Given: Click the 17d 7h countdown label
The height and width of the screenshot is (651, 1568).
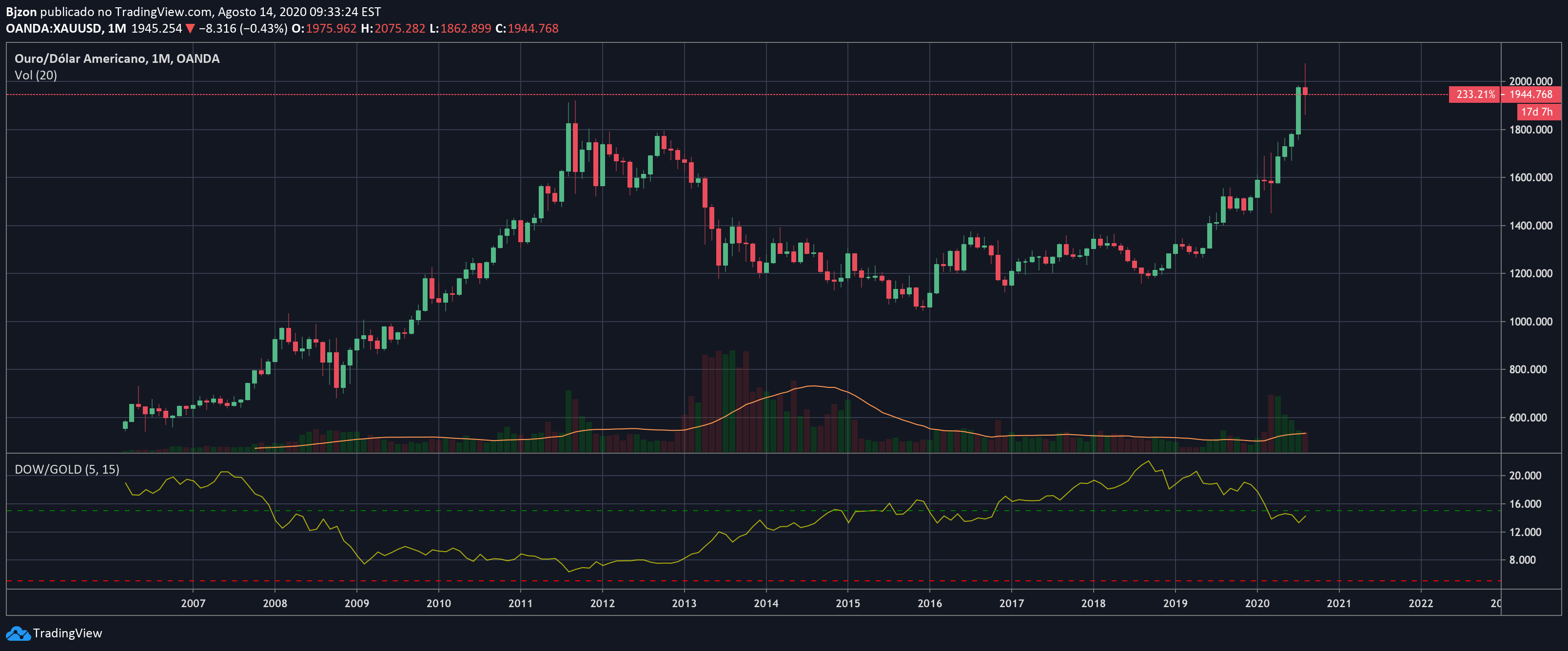Looking at the screenshot, I should 1536,112.
